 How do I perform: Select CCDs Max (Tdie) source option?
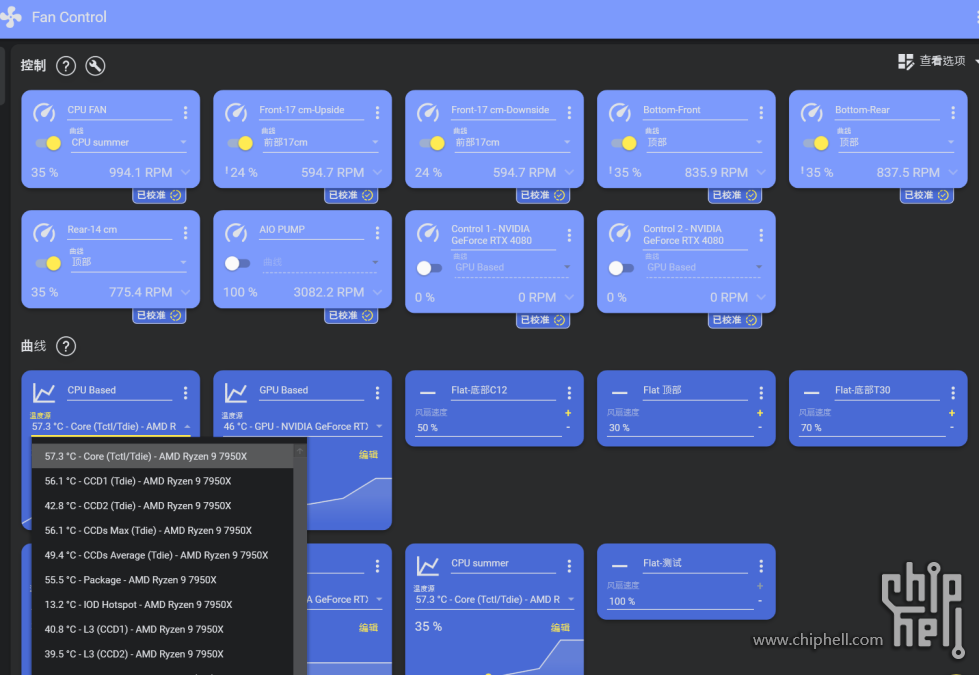pyautogui.click(x=162, y=530)
